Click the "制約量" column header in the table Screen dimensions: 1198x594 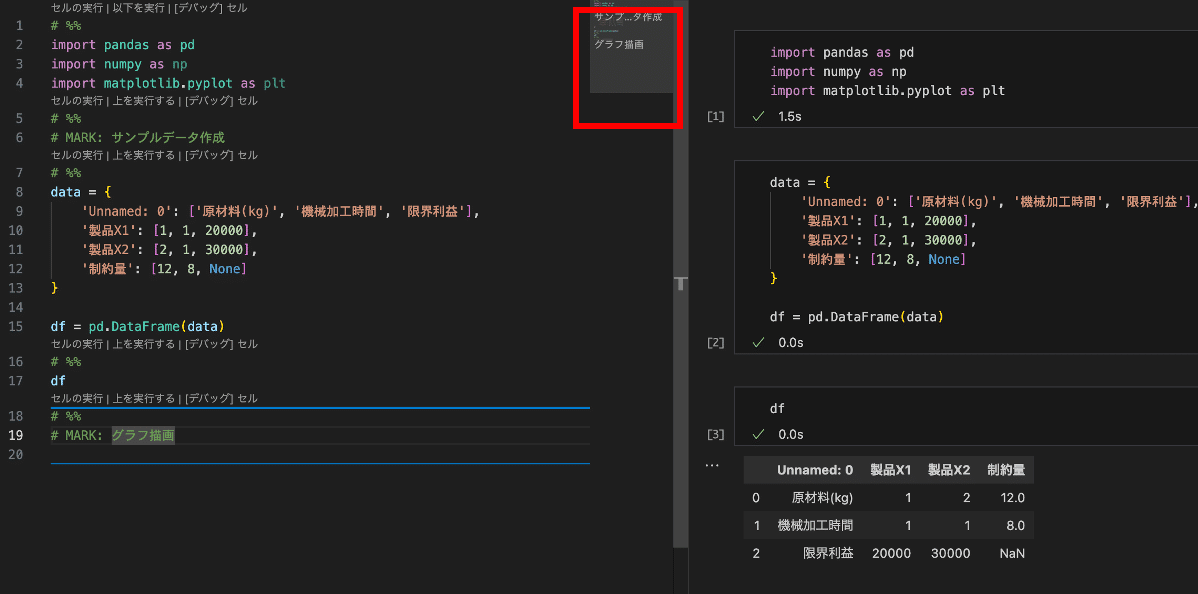tap(1006, 469)
